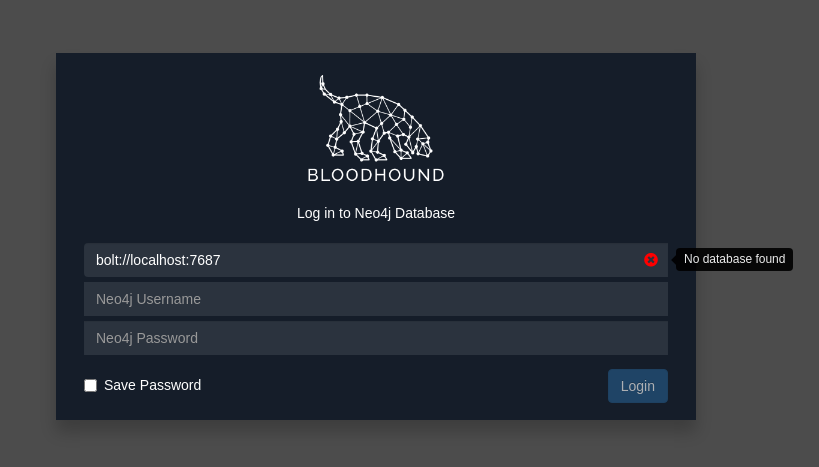Click the dog's raised tail in the logo
819x467 pixels.
[324, 88]
